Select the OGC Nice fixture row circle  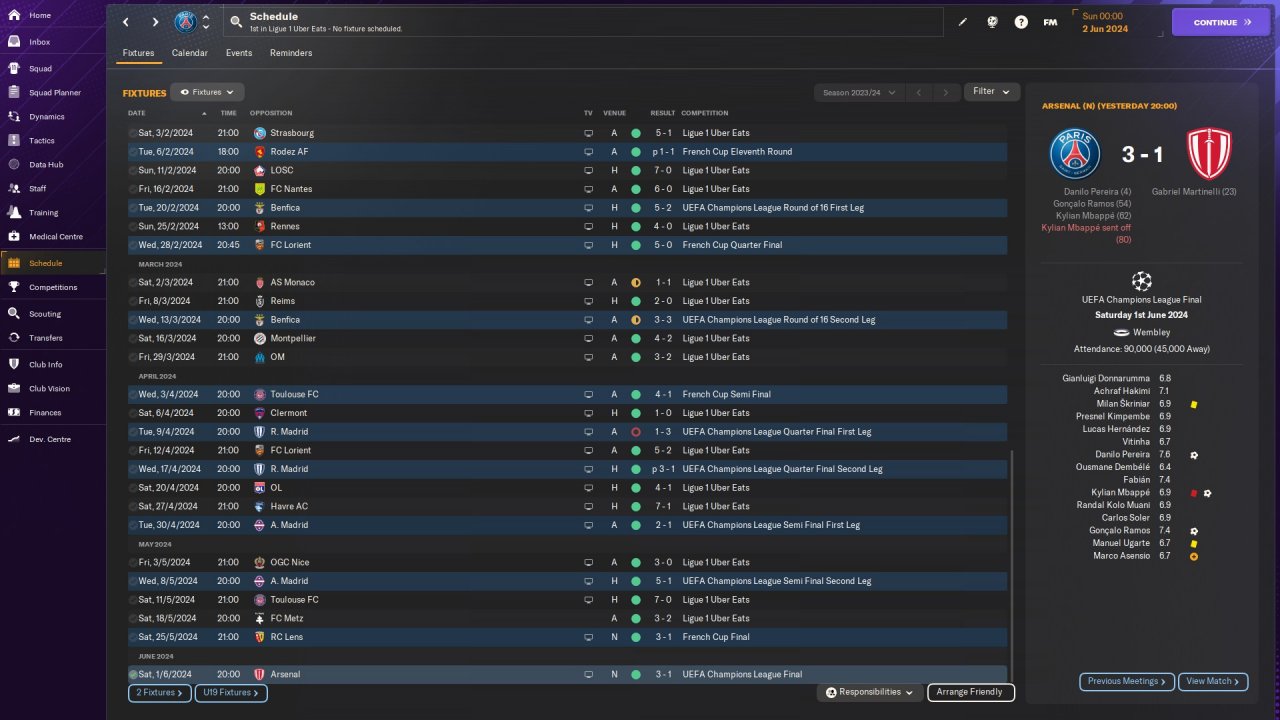pyautogui.click(x=133, y=562)
